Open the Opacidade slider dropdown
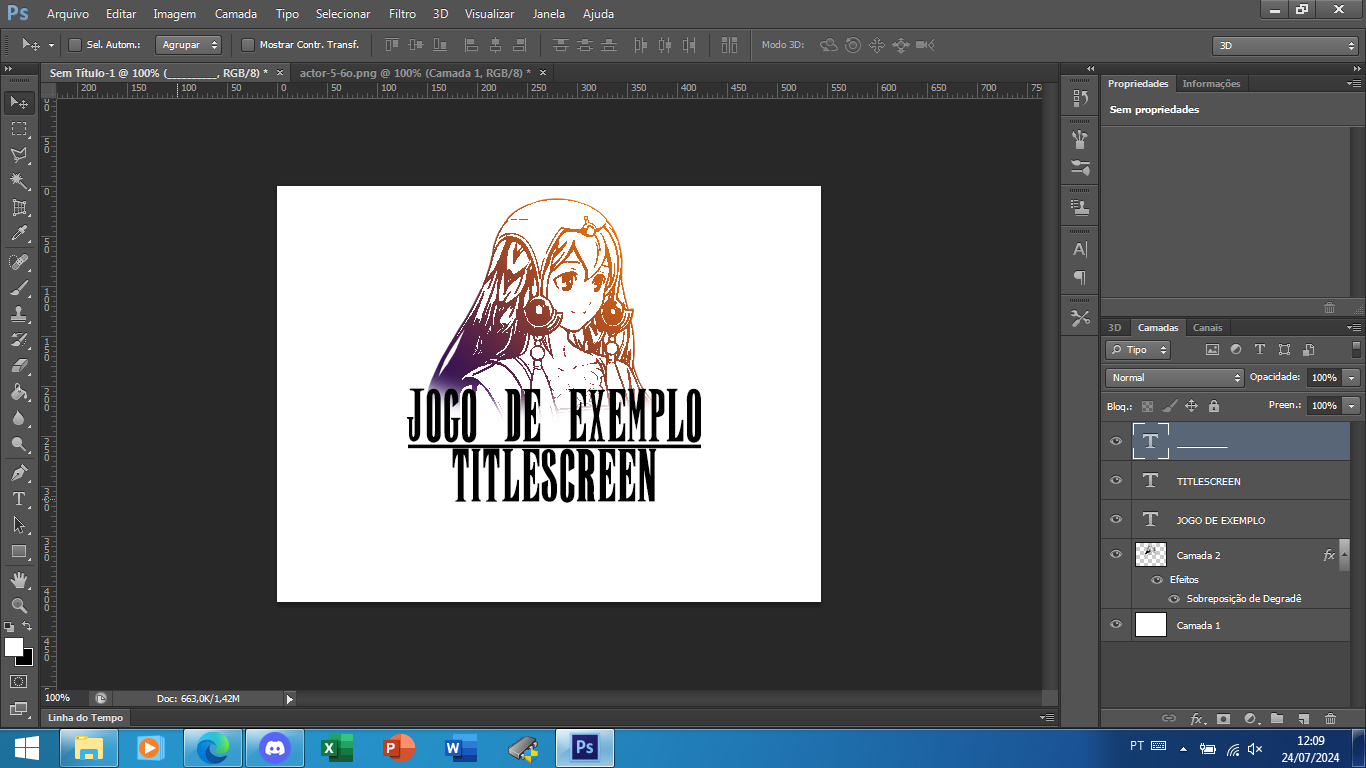This screenshot has height=768, width=1366. click(x=1352, y=378)
